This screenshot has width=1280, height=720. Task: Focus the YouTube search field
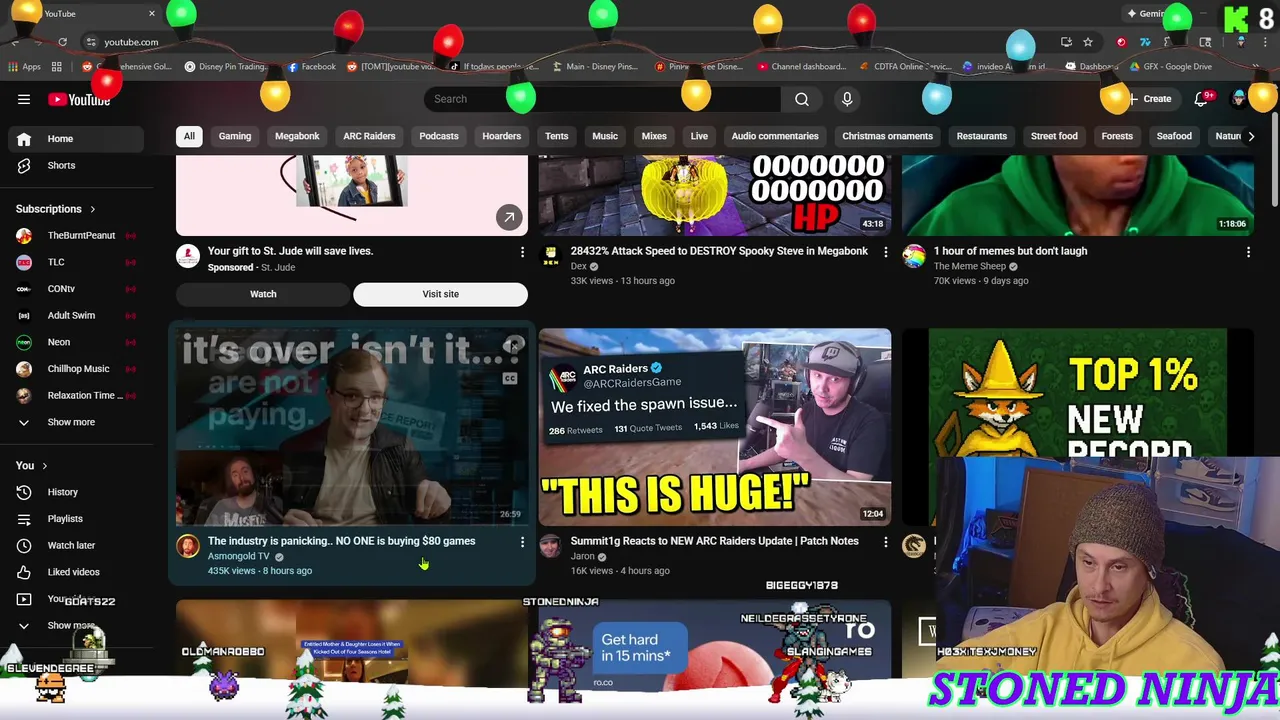point(602,99)
